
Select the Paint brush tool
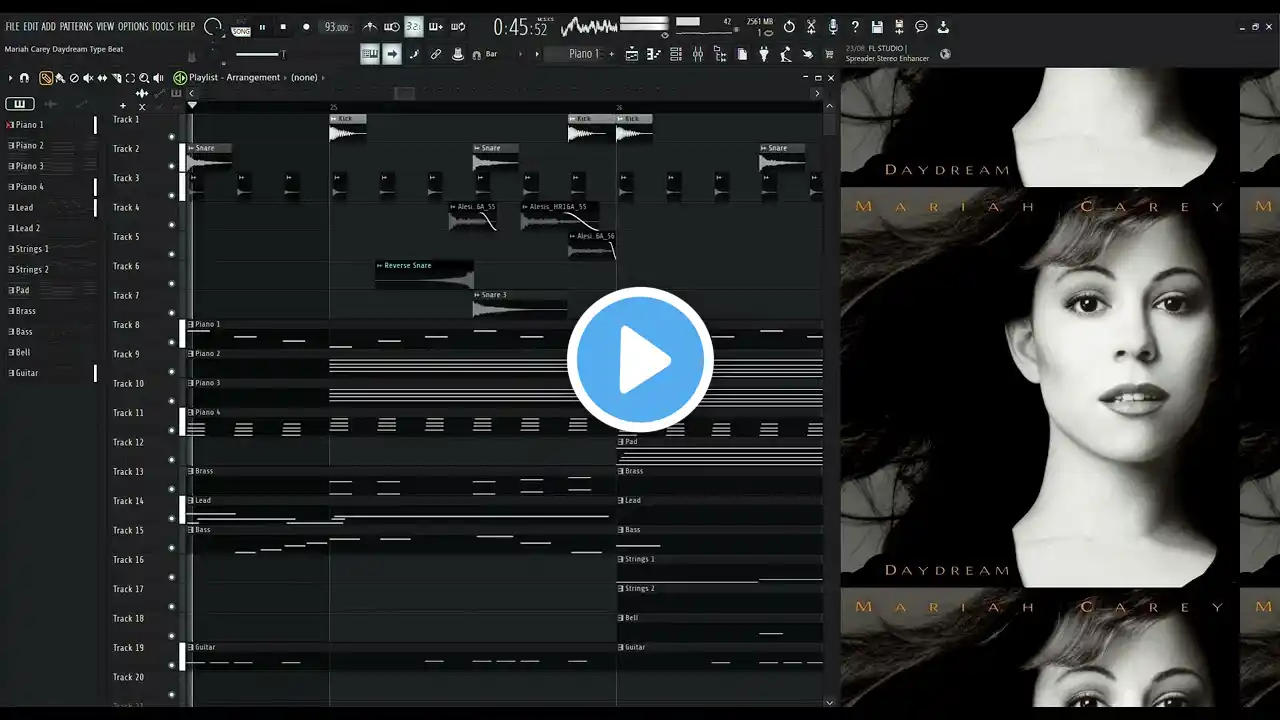[60, 78]
